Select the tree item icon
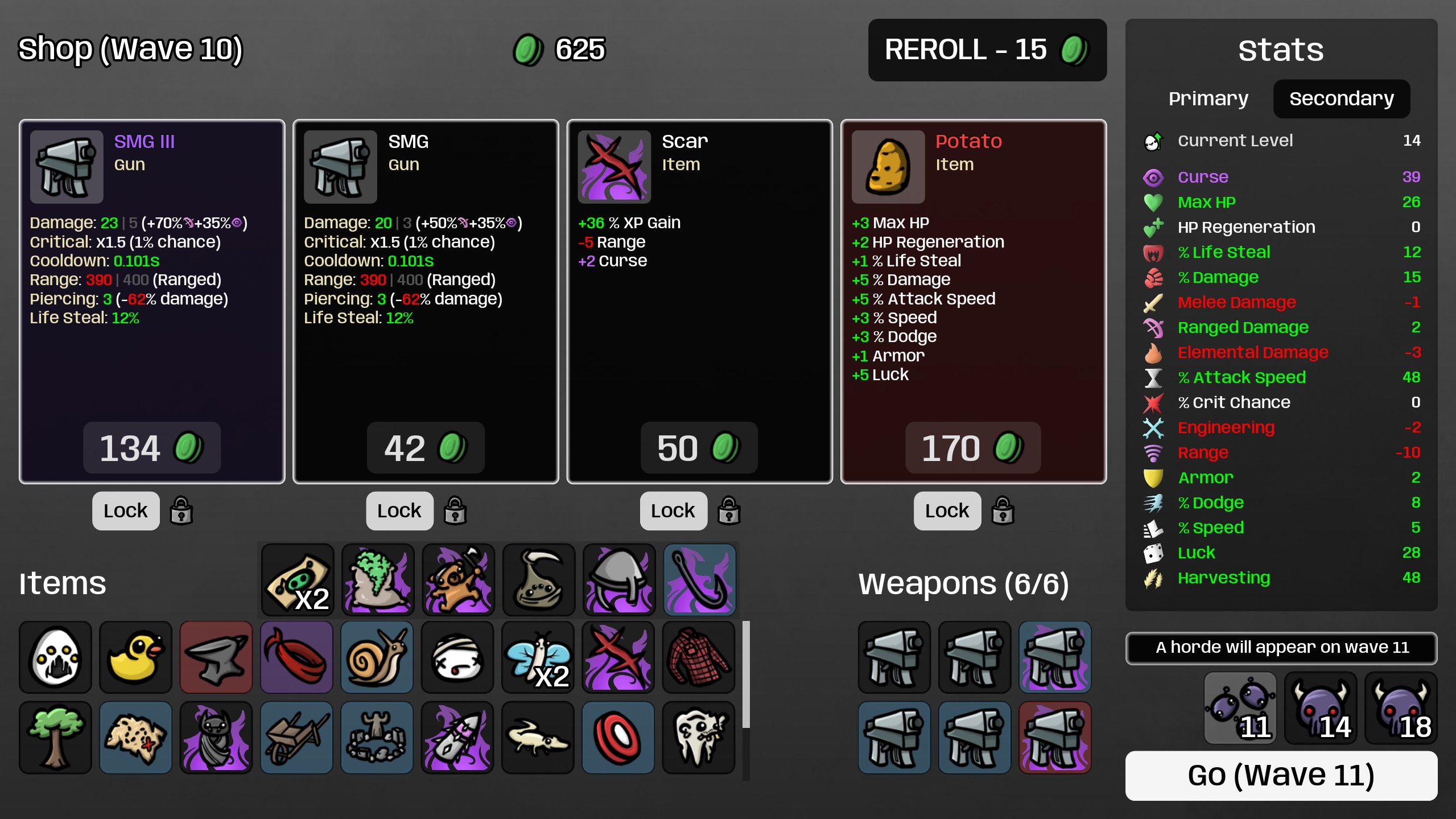Viewport: 1456px width, 819px height. tap(55, 738)
